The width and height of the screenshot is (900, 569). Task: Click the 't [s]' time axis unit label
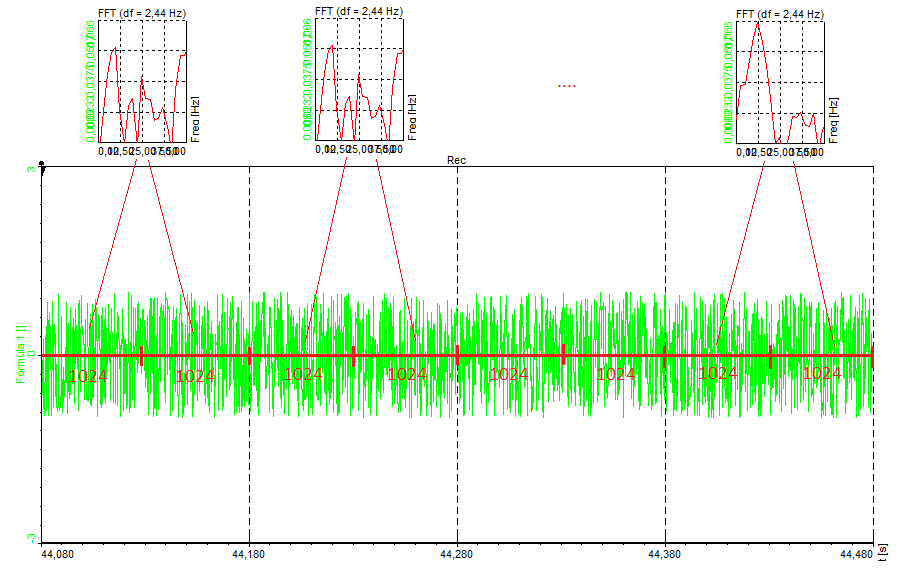(x=883, y=554)
